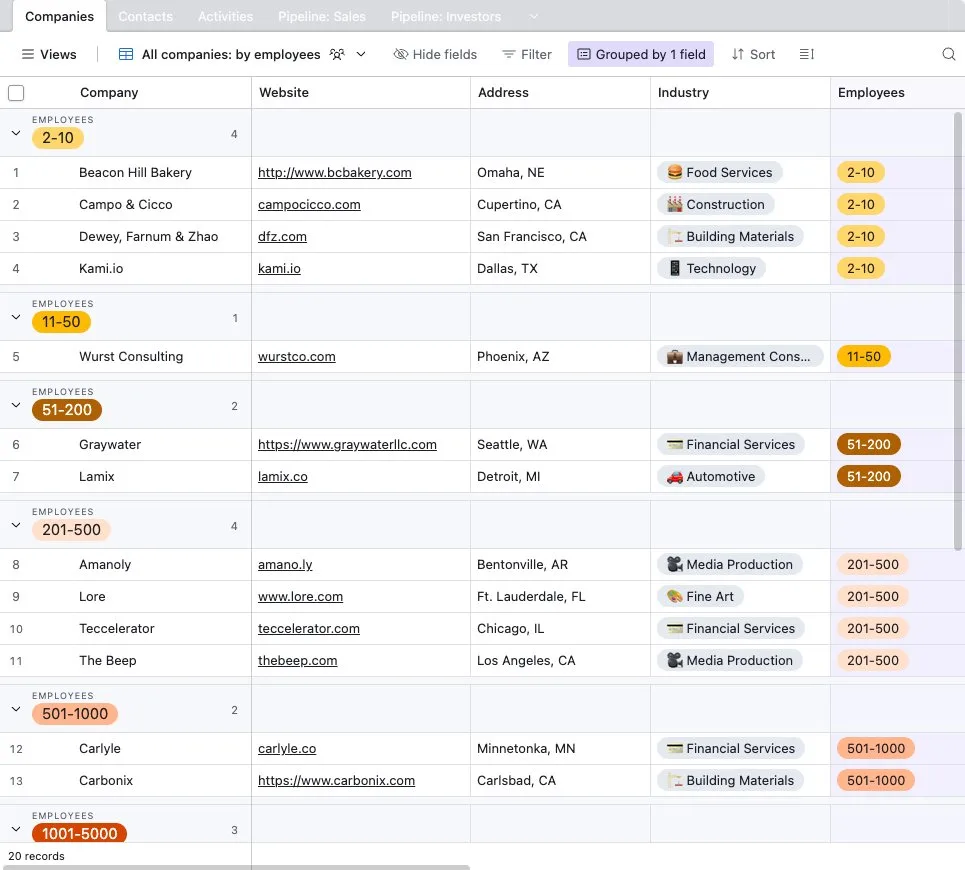Click the 501-1000 orange pill for Carlyle
Screen dimensions: 965x870
pos(876,748)
